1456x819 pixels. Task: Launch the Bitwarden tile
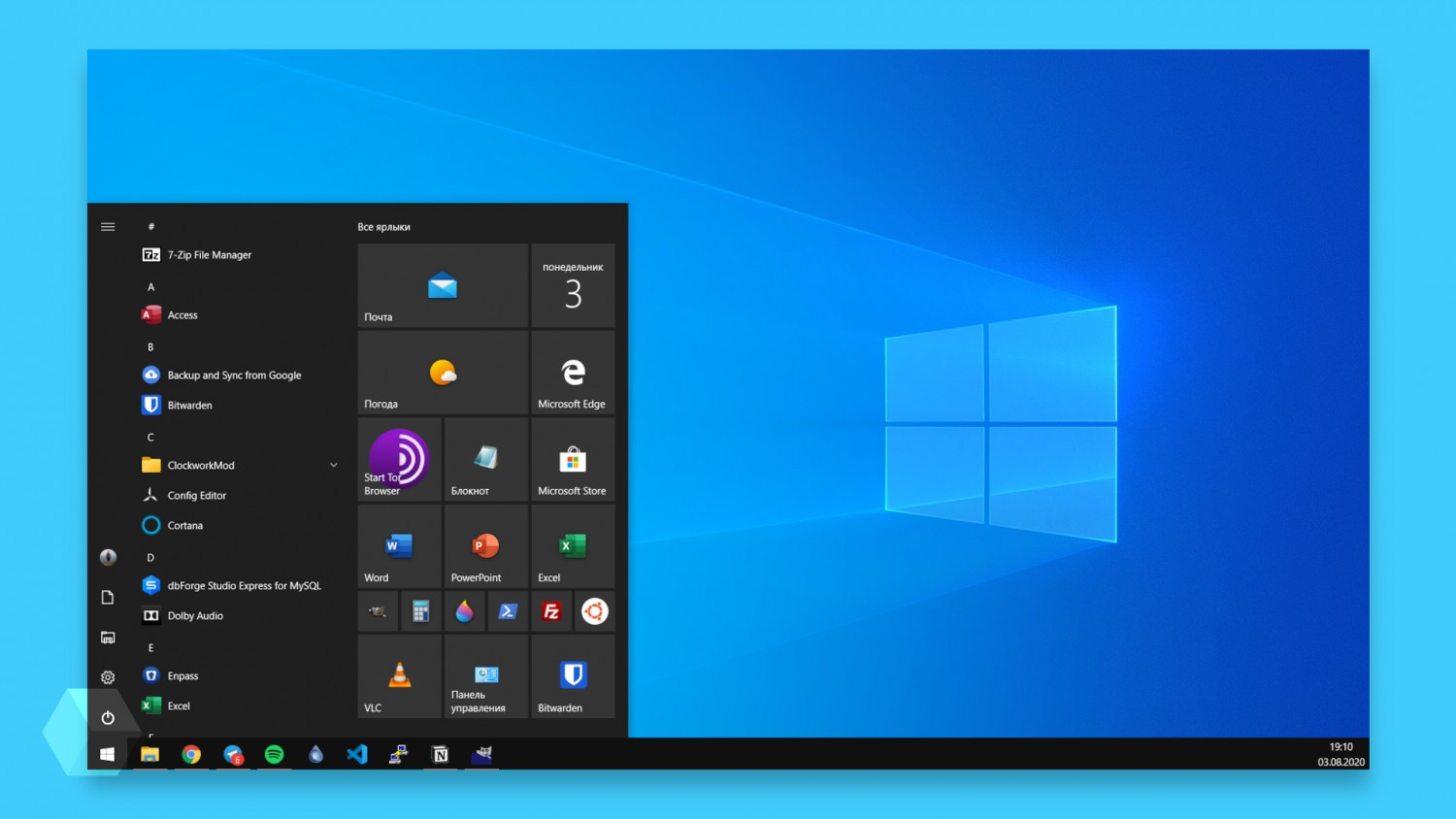pyautogui.click(x=573, y=676)
